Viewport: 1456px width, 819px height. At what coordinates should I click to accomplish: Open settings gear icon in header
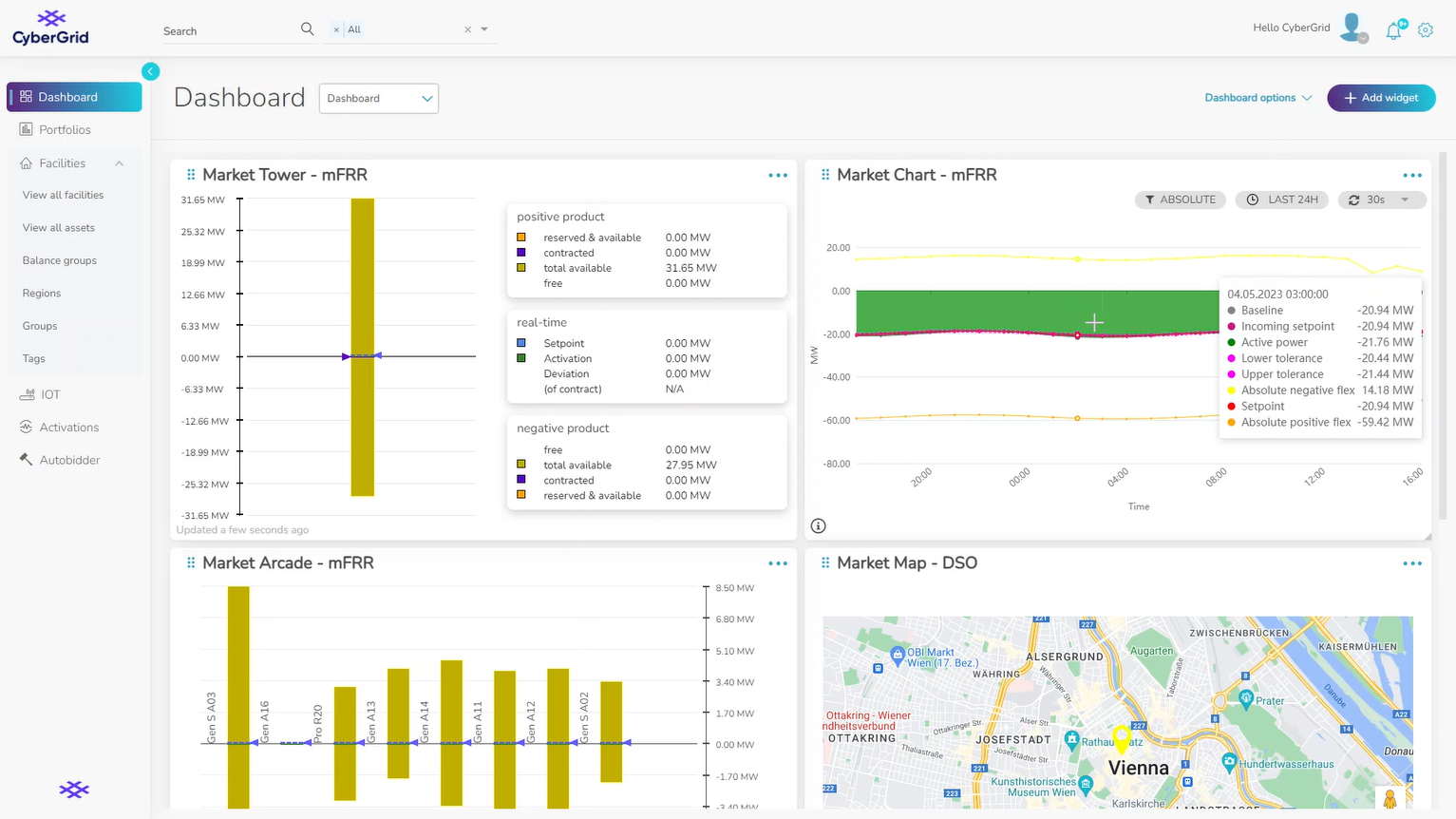1426,30
